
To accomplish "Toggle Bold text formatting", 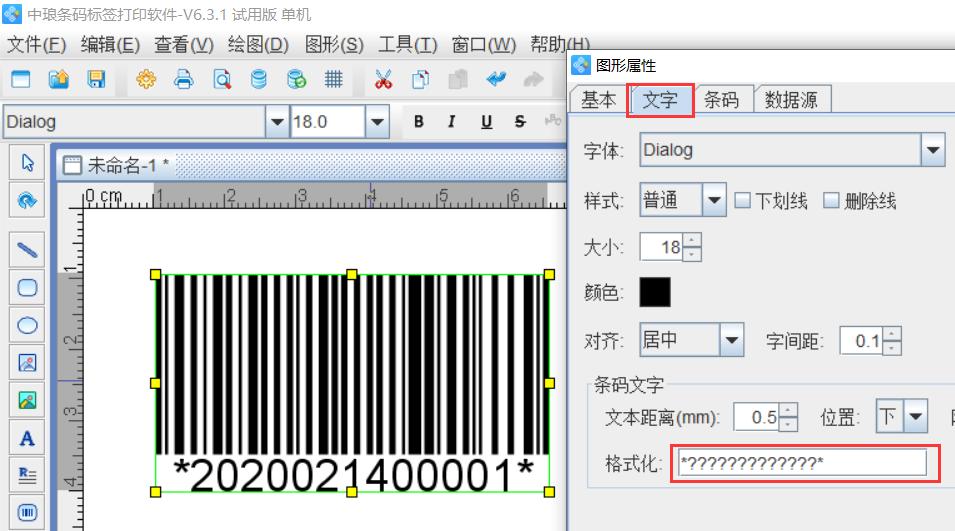I will click(x=418, y=122).
